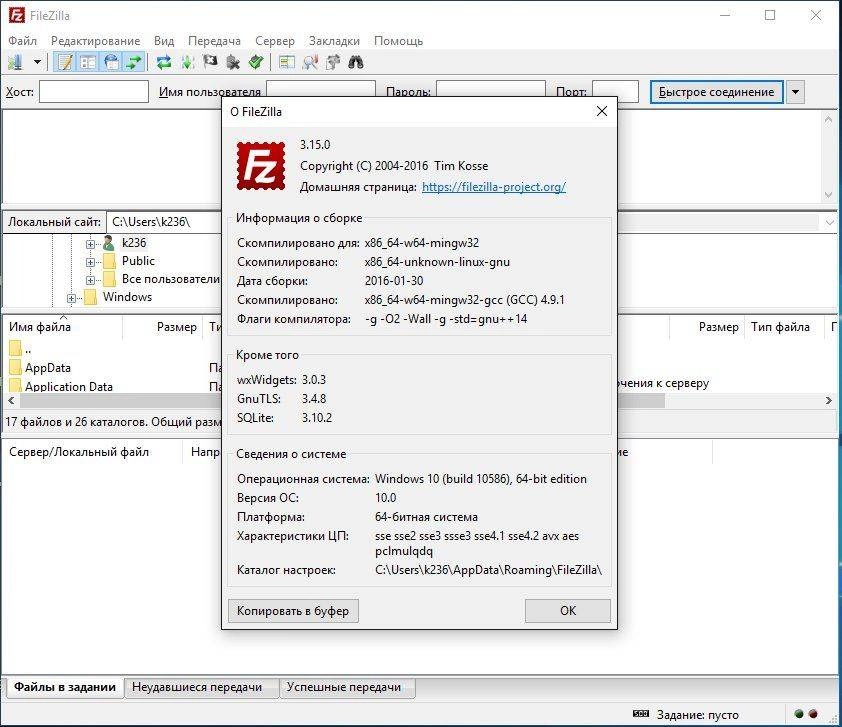
Task: Click OK in the About dialog
Action: [568, 611]
